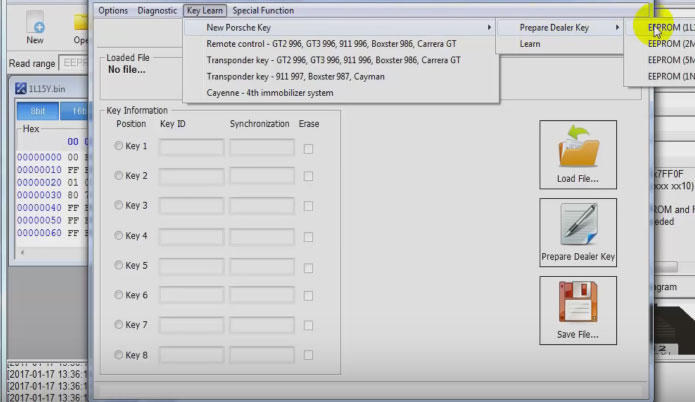
Task: Click the Key 8 Synchronization field
Action: [x=262, y=355]
